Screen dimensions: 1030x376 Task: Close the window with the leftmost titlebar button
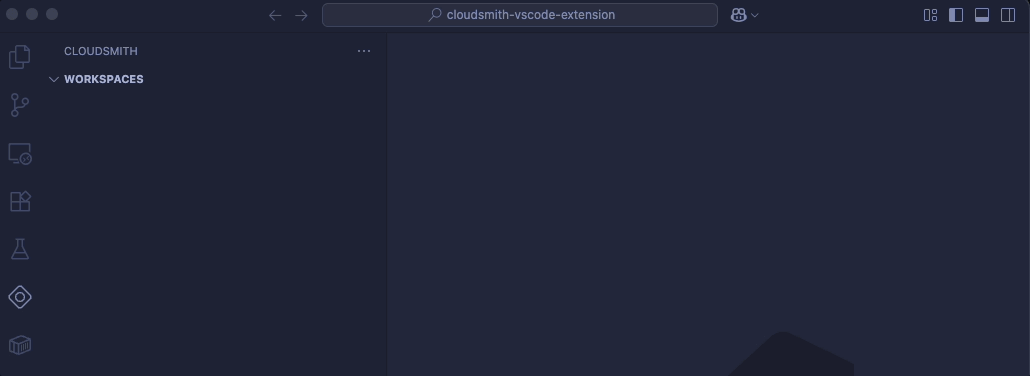point(12,14)
